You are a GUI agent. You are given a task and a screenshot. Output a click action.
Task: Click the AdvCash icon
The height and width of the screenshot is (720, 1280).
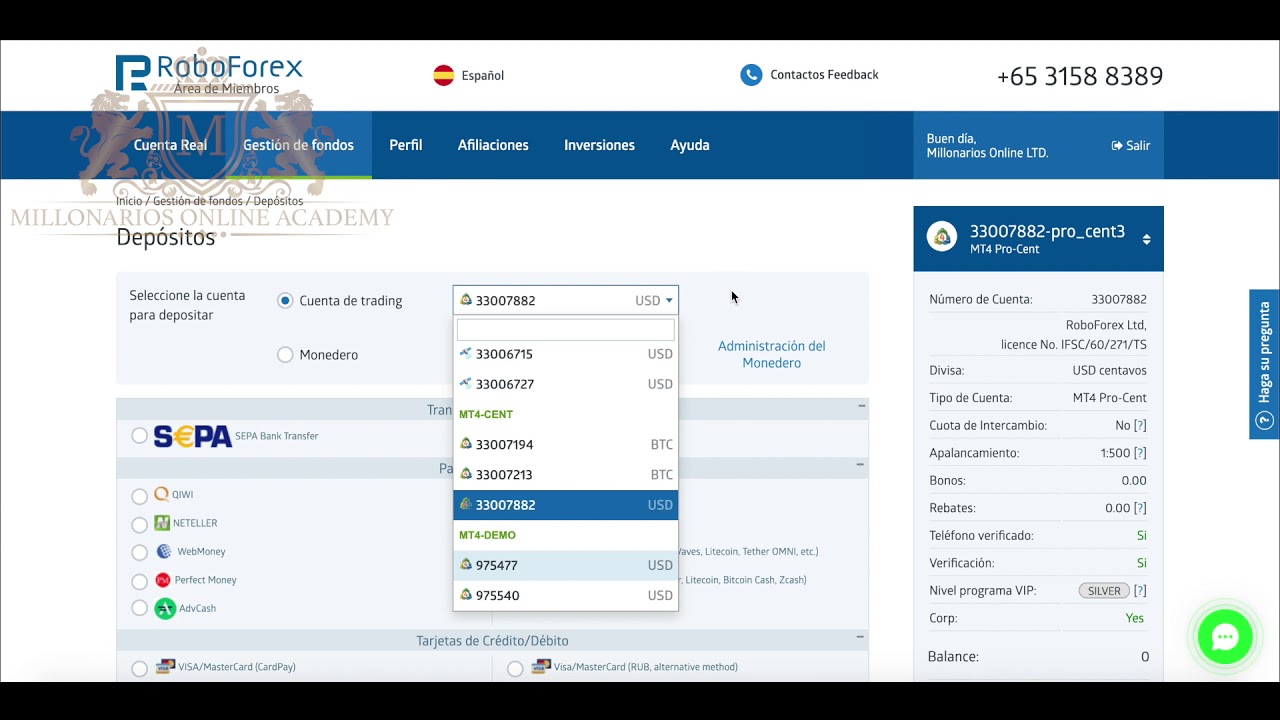pos(165,608)
